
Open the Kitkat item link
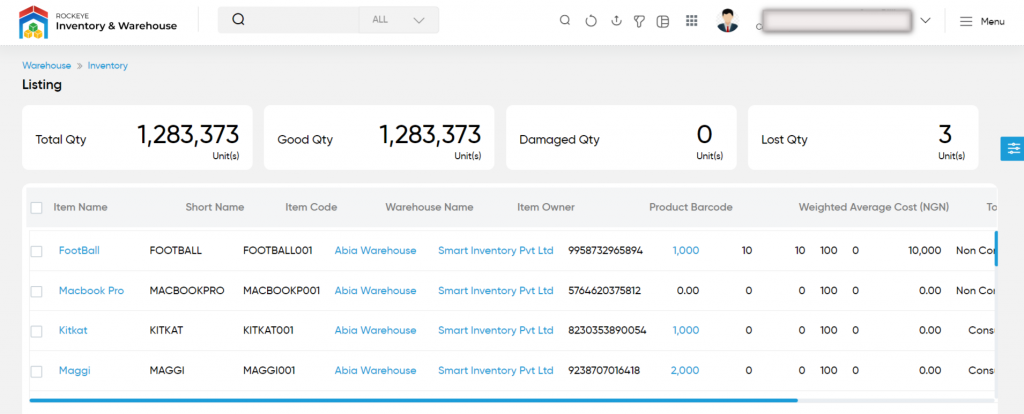coord(73,330)
